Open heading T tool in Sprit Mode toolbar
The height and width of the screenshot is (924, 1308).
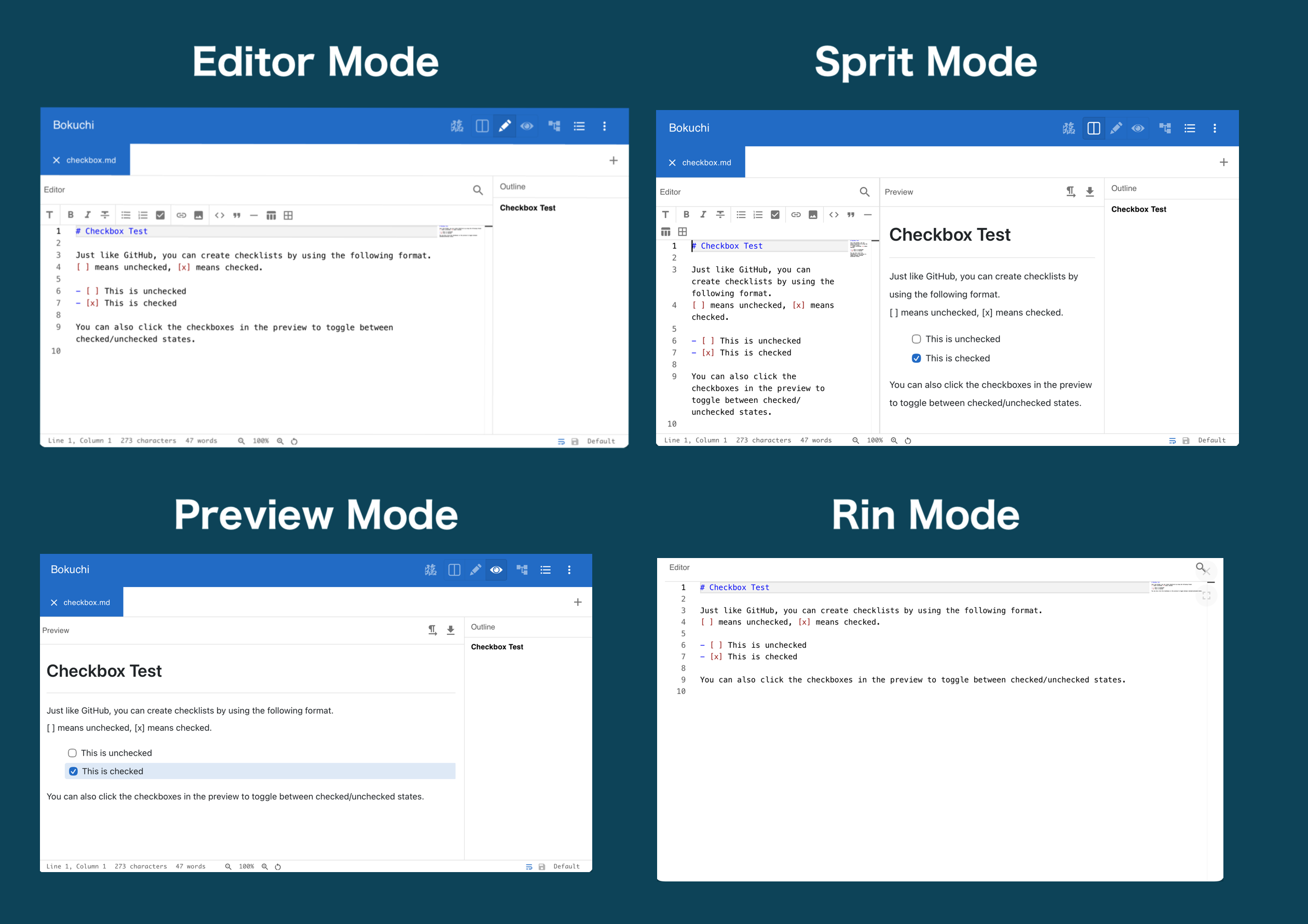click(665, 215)
